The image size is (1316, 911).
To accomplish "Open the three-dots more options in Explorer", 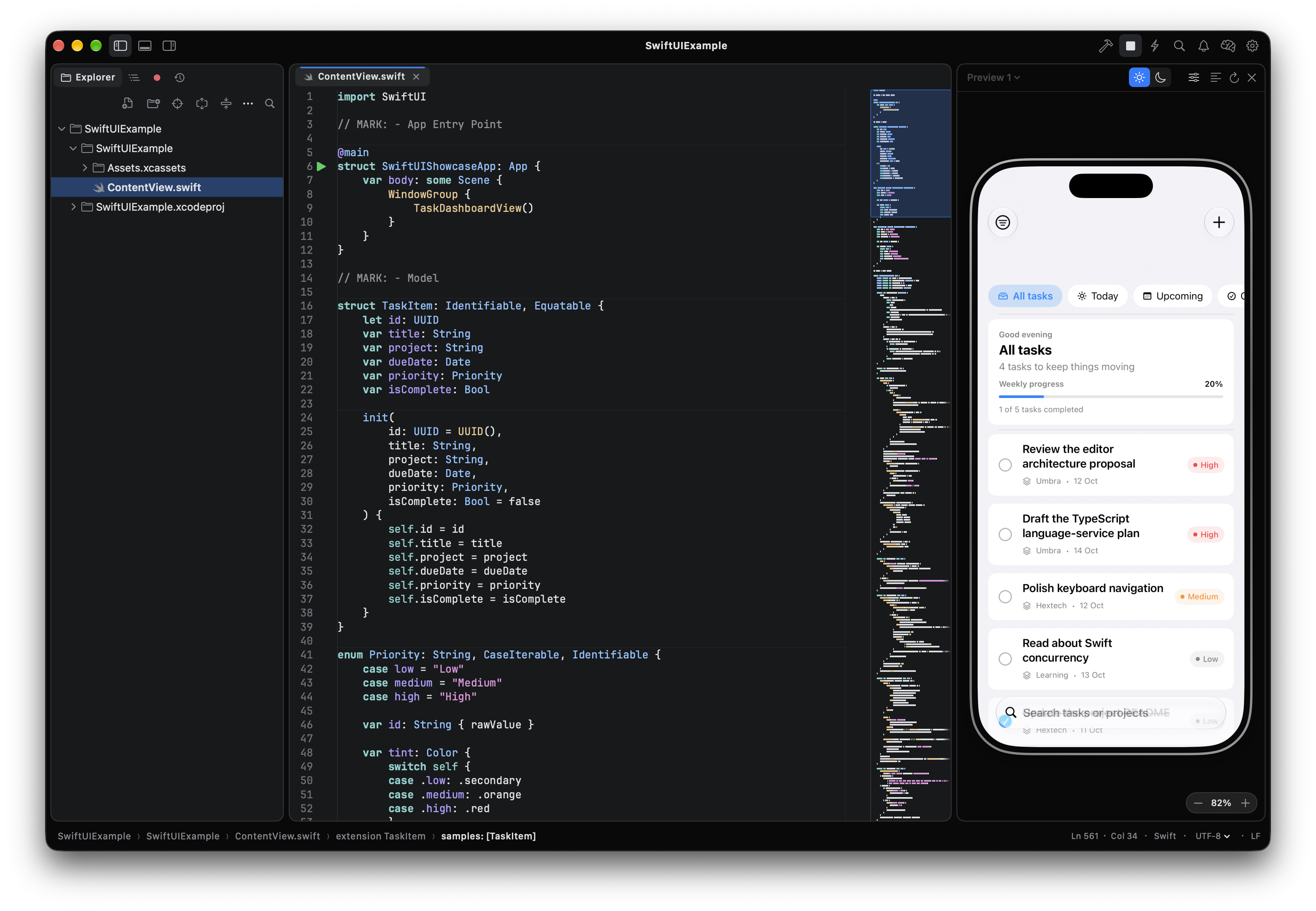I will point(248,103).
